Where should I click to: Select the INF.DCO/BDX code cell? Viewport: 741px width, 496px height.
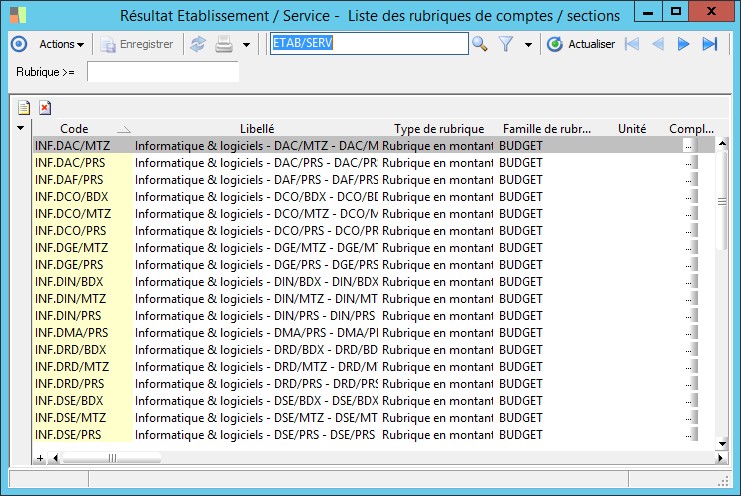[83, 197]
